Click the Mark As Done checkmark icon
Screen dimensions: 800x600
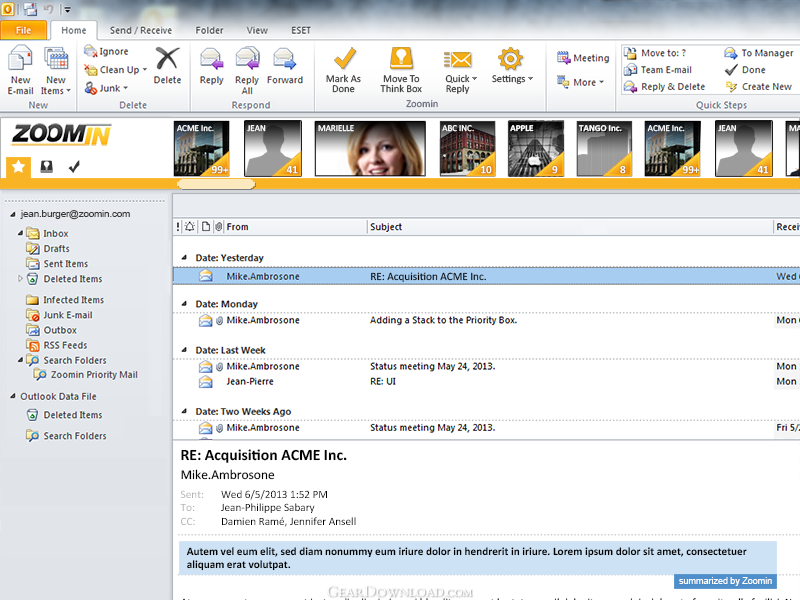click(343, 60)
